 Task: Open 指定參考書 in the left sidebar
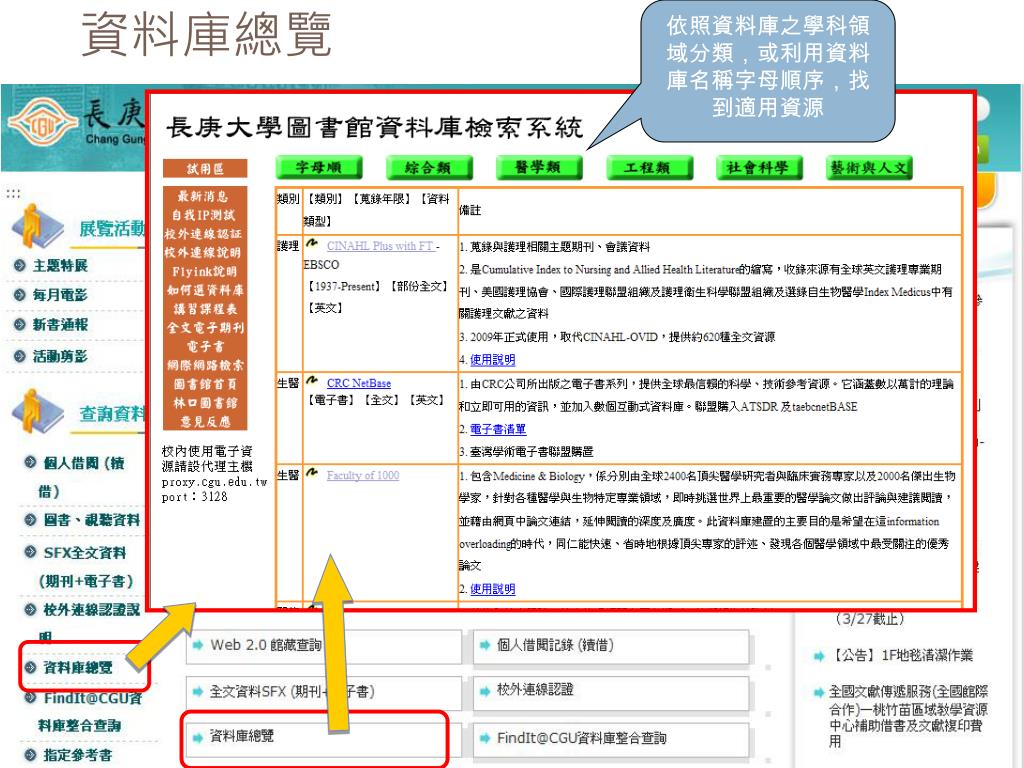(x=78, y=755)
